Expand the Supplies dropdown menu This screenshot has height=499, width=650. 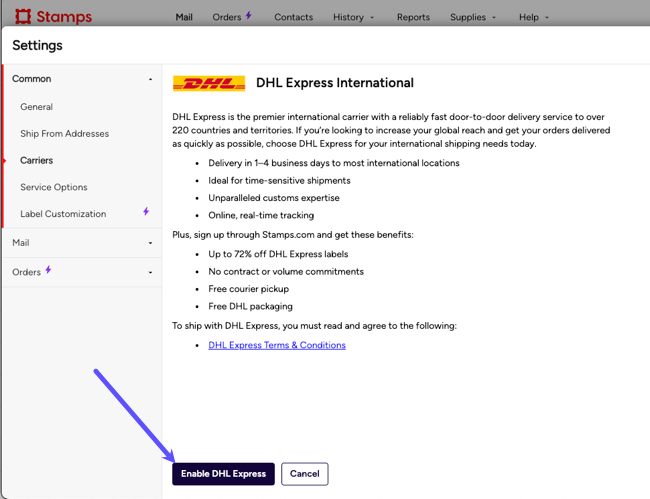pyautogui.click(x=473, y=17)
